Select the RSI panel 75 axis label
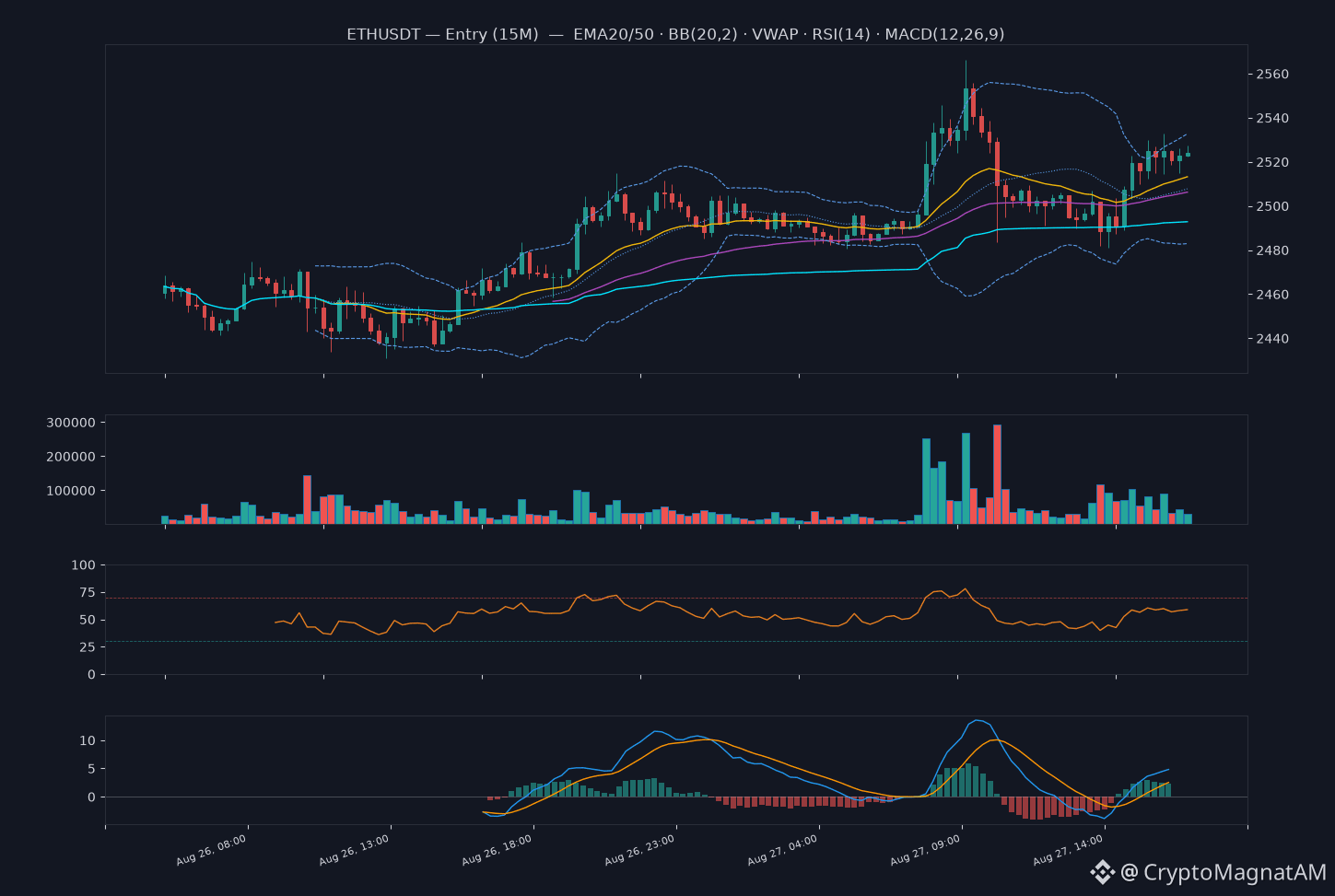 (87, 592)
